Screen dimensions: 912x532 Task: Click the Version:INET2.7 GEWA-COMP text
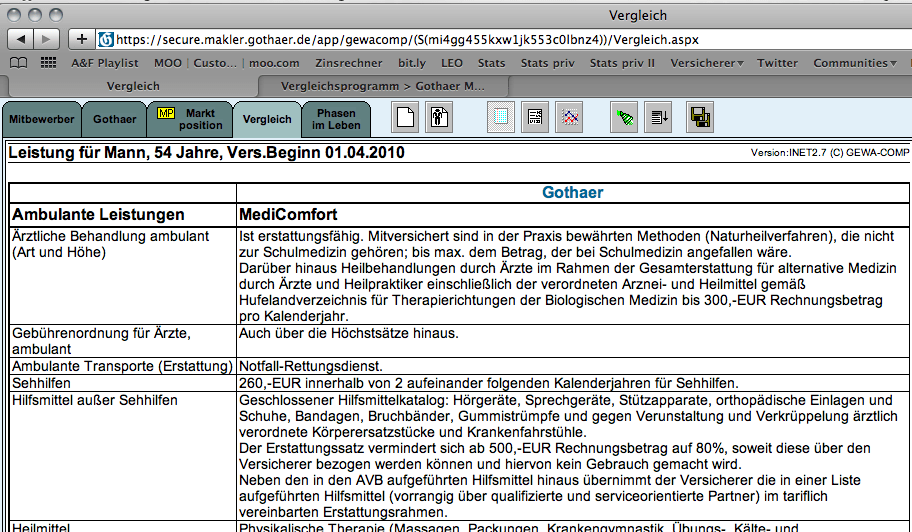coord(830,153)
